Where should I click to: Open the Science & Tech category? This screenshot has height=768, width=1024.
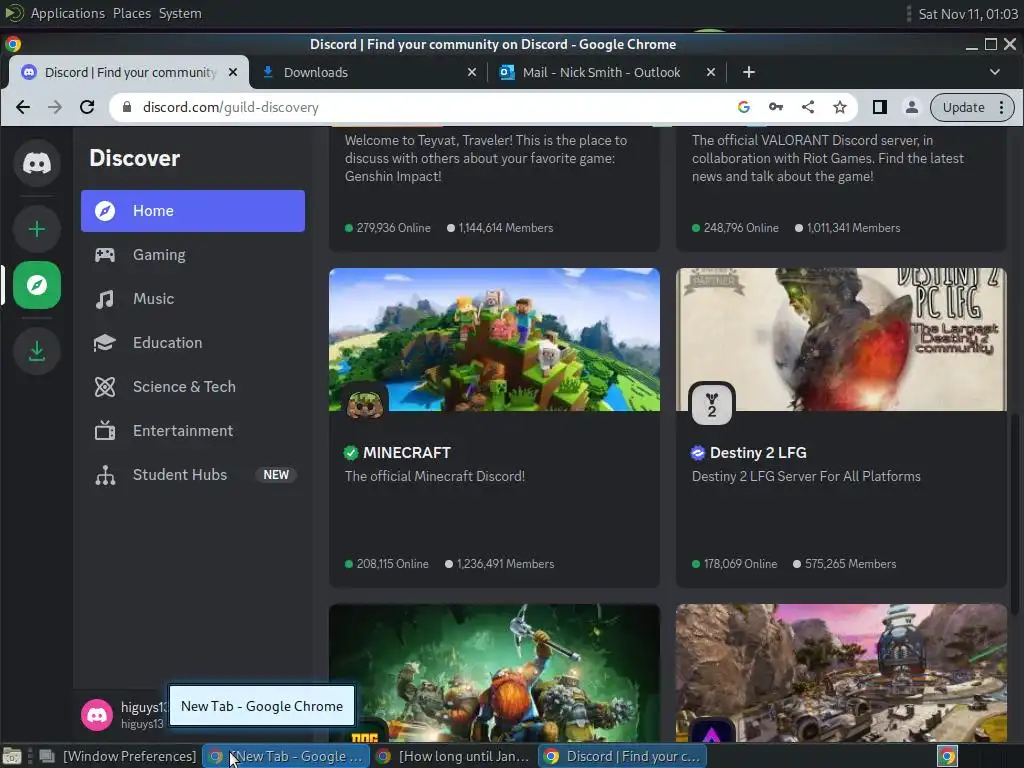pos(193,387)
